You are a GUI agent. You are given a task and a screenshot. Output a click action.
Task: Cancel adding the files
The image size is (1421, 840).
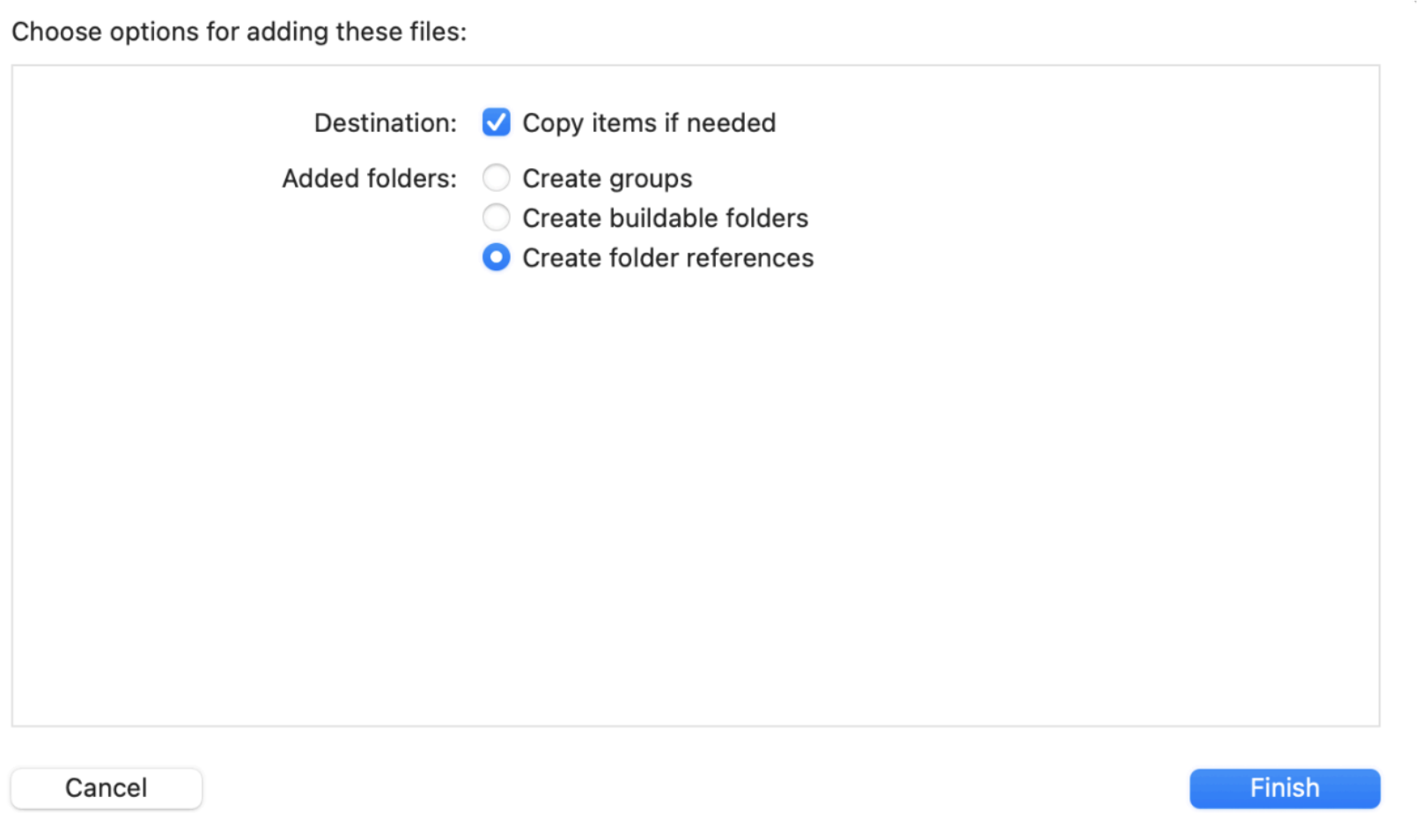107,788
